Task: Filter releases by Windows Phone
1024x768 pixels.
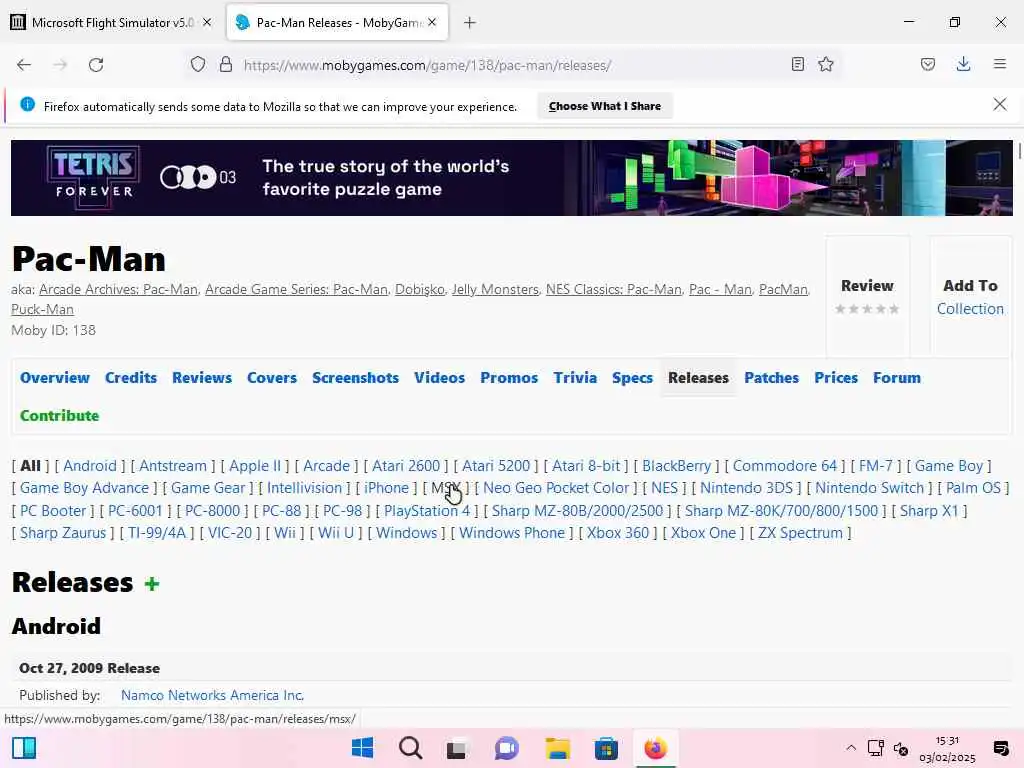Action: (x=511, y=533)
